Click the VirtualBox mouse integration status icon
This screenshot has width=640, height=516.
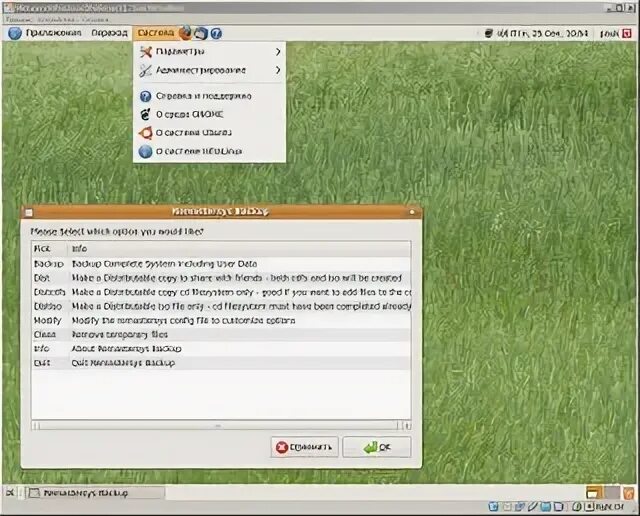click(577, 507)
